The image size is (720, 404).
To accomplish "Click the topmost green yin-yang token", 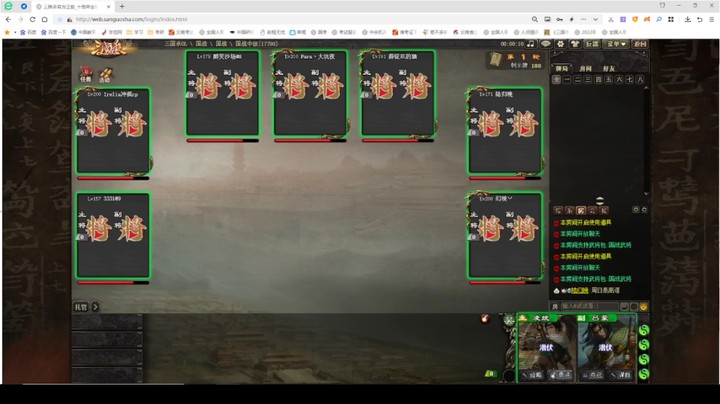I will 644,330.
